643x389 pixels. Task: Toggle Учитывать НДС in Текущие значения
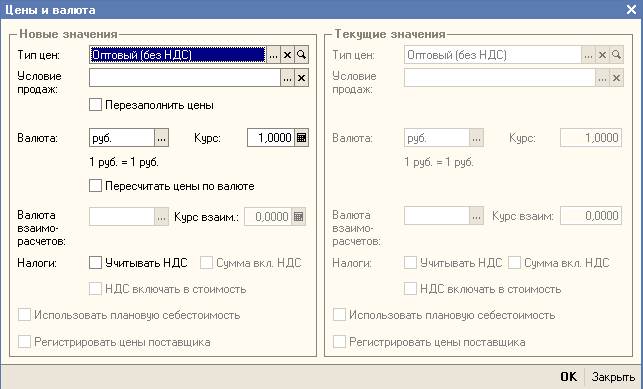click(x=410, y=263)
